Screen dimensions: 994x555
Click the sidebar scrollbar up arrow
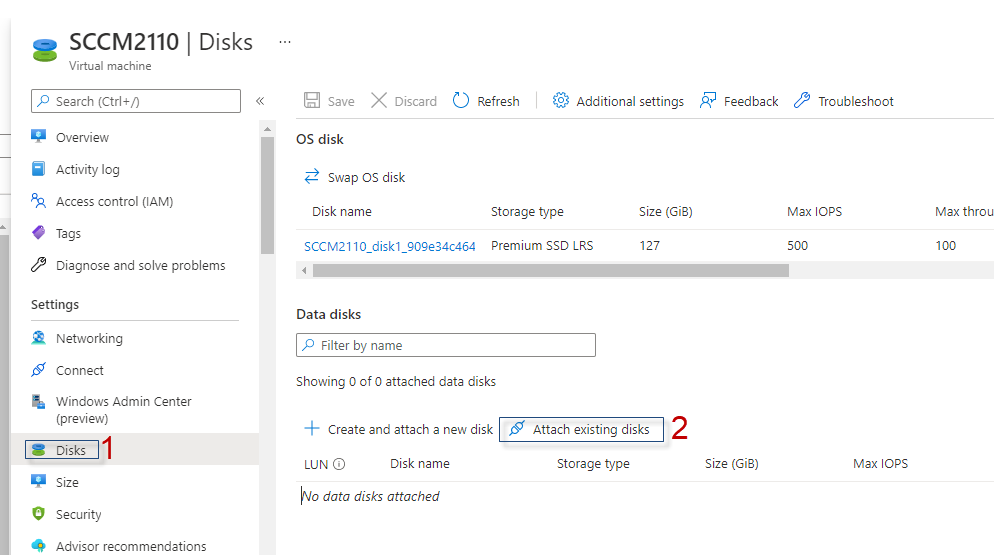point(268,129)
